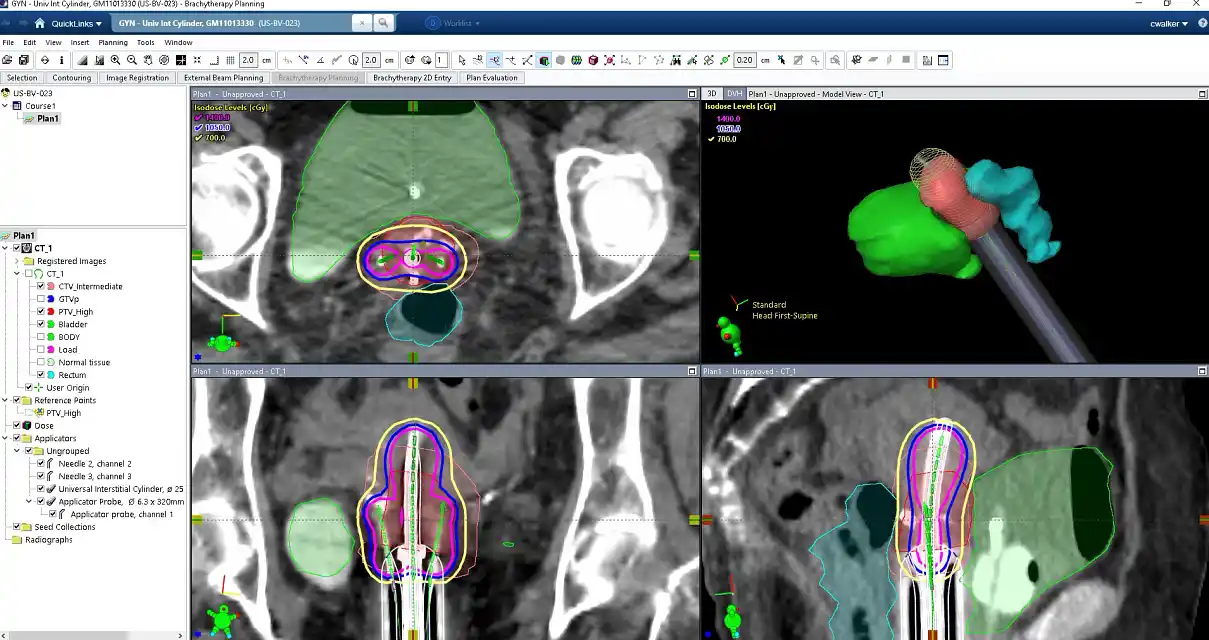Click the open folder toolbar icon
Image resolution: width=1209 pixels, height=640 pixels.
point(8,60)
